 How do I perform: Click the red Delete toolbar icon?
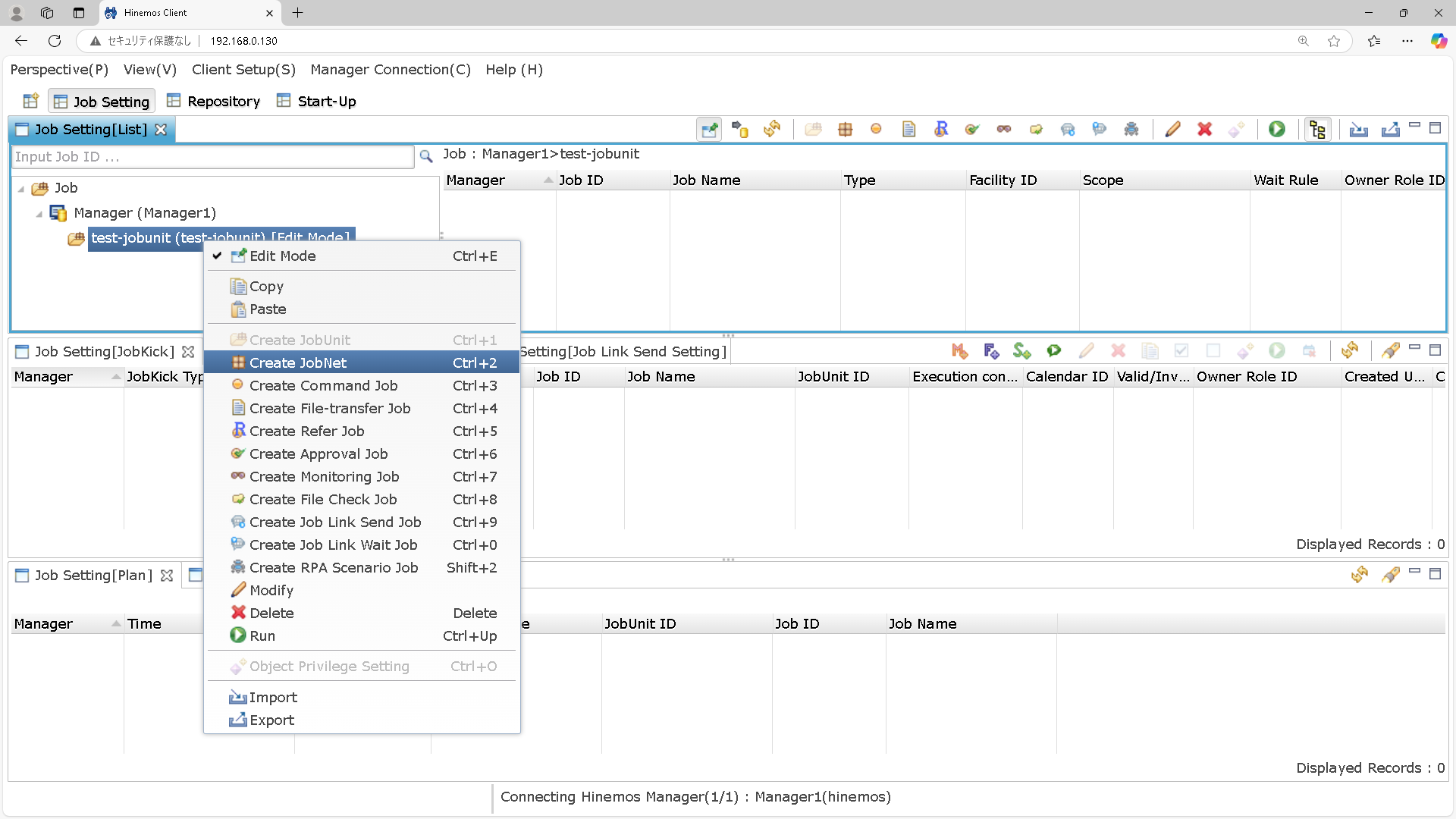pyautogui.click(x=1204, y=129)
